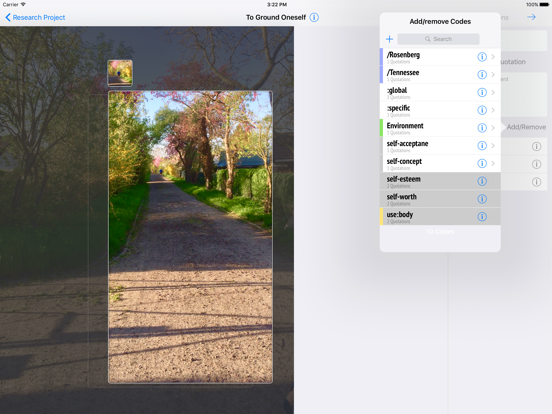
Task: Expand the /Tennessee row chevron
Action: click(493, 75)
